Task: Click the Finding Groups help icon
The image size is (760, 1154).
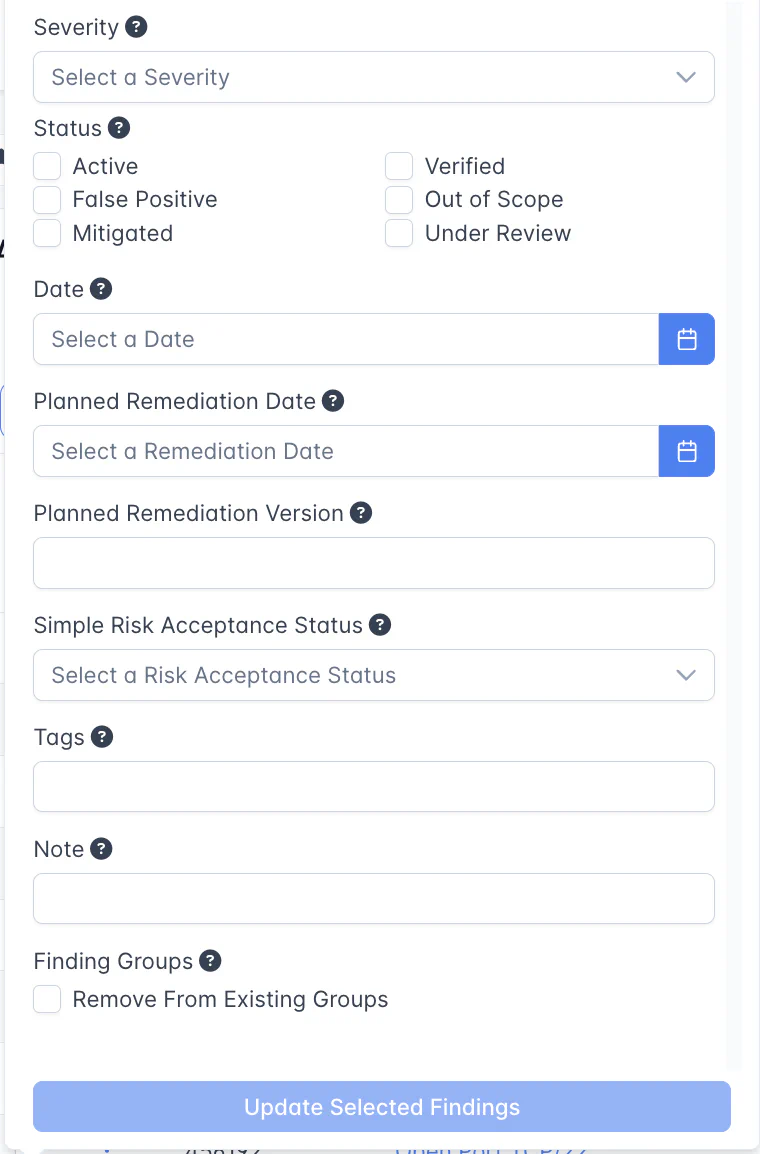Action: [210, 961]
